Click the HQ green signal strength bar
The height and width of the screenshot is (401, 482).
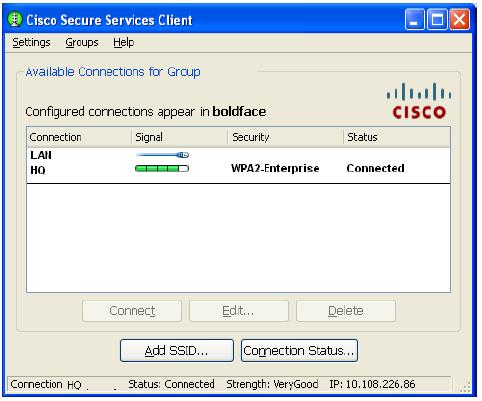[162, 168]
